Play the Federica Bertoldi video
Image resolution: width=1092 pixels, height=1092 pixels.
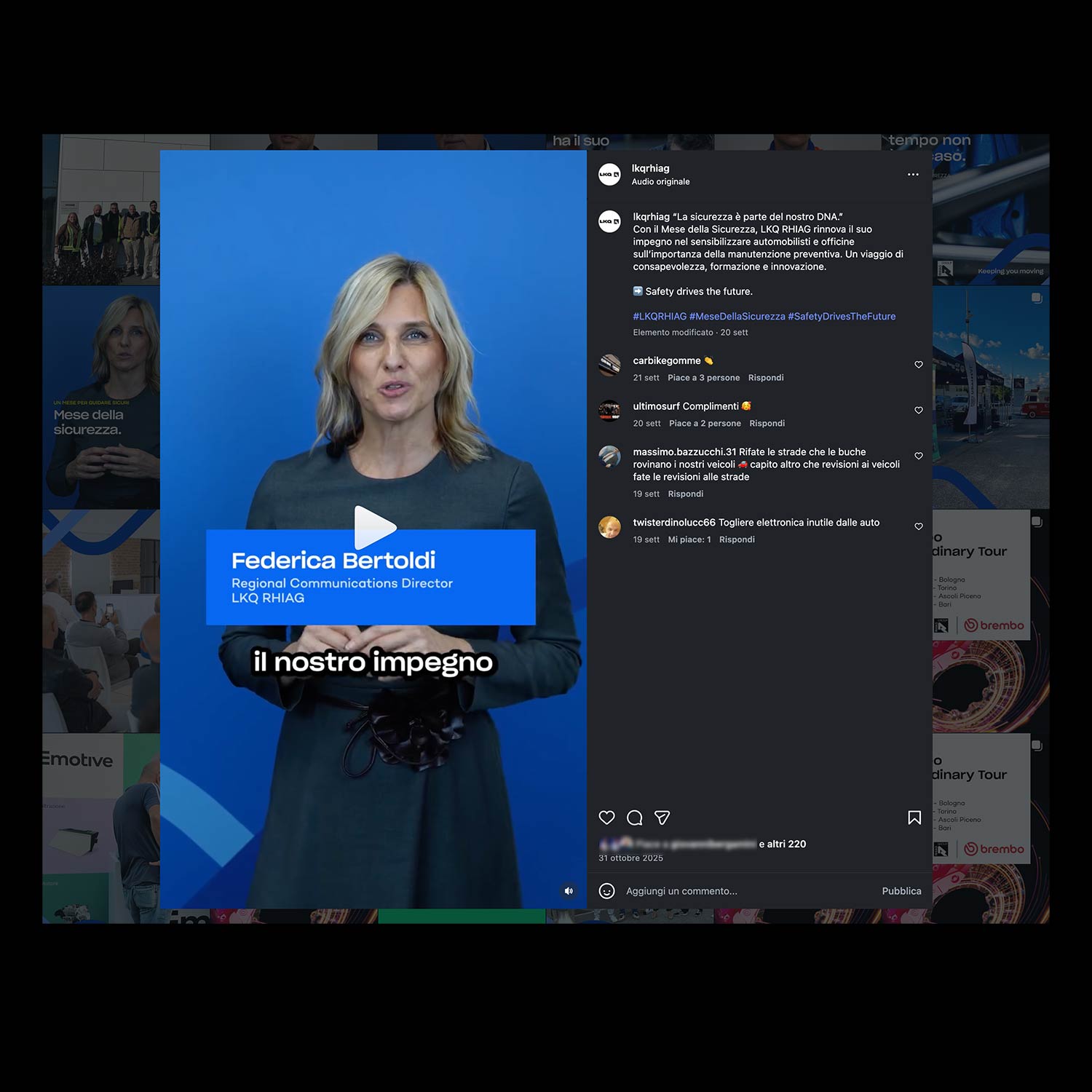(375, 527)
